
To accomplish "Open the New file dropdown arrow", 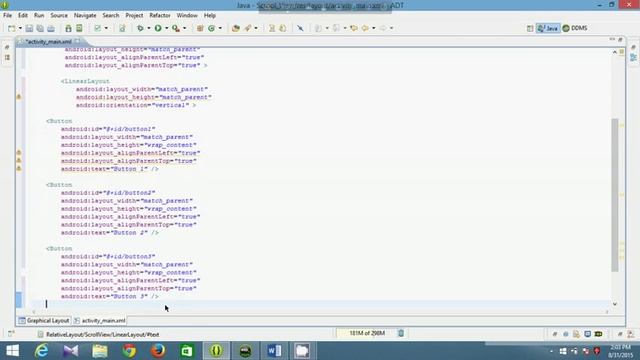I will point(20,28).
